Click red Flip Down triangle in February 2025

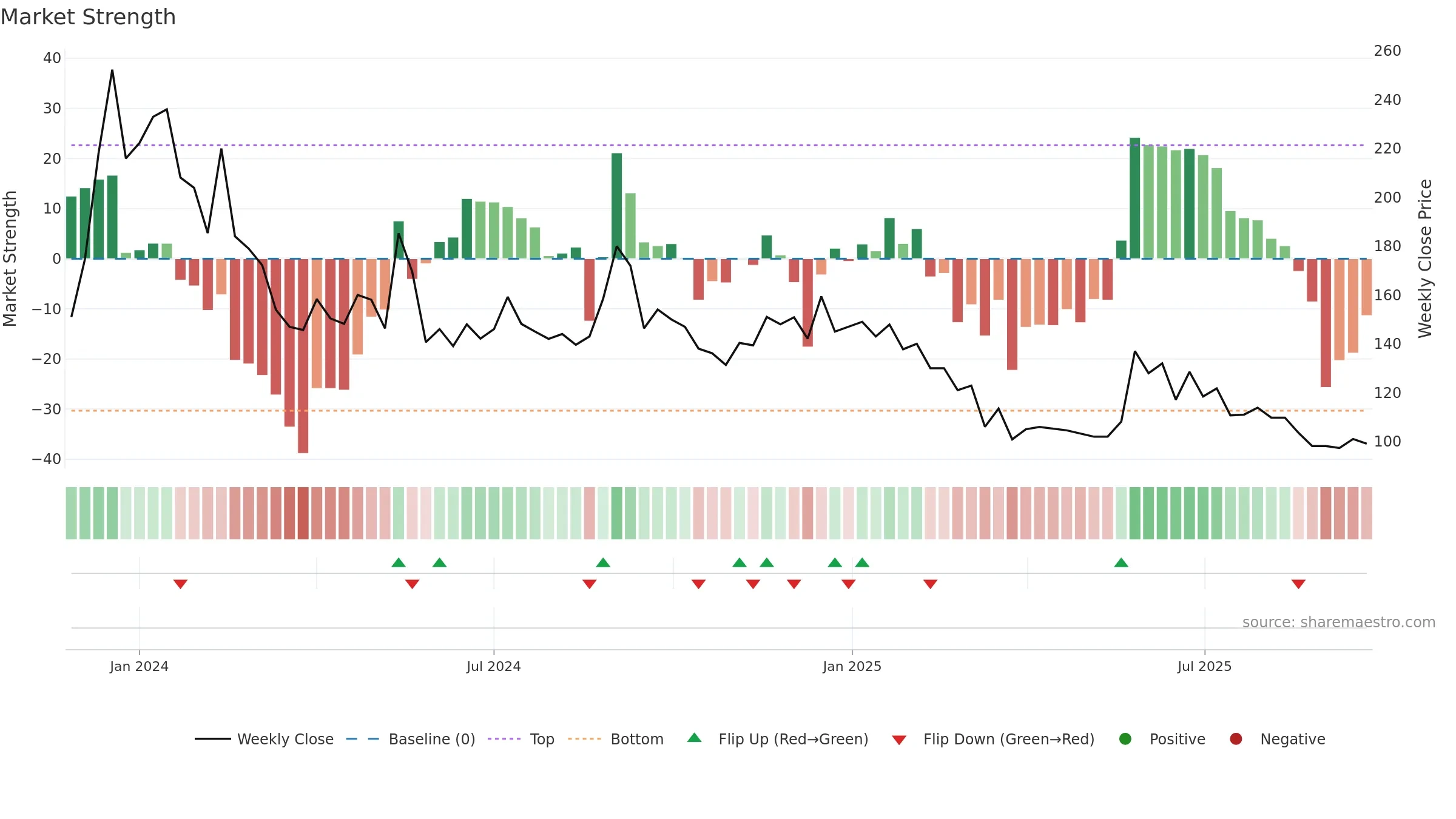pyautogui.click(x=930, y=584)
